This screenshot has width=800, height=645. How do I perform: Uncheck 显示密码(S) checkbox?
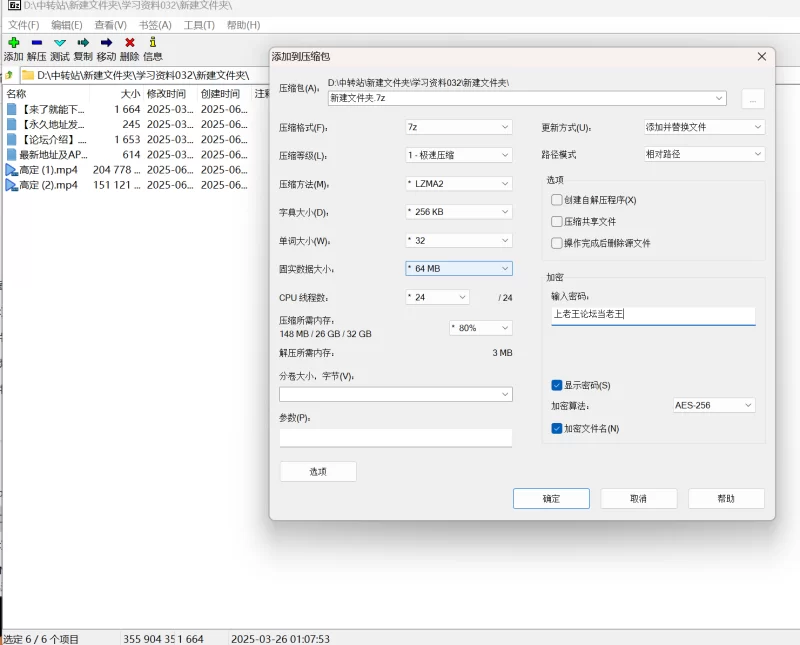[x=557, y=385]
